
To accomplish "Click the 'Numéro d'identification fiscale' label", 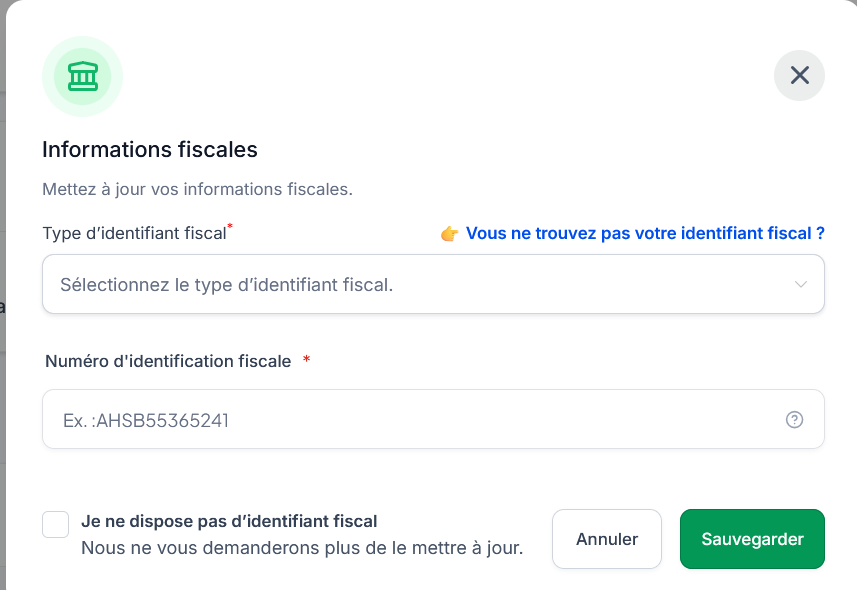I will pyautogui.click(x=168, y=361).
